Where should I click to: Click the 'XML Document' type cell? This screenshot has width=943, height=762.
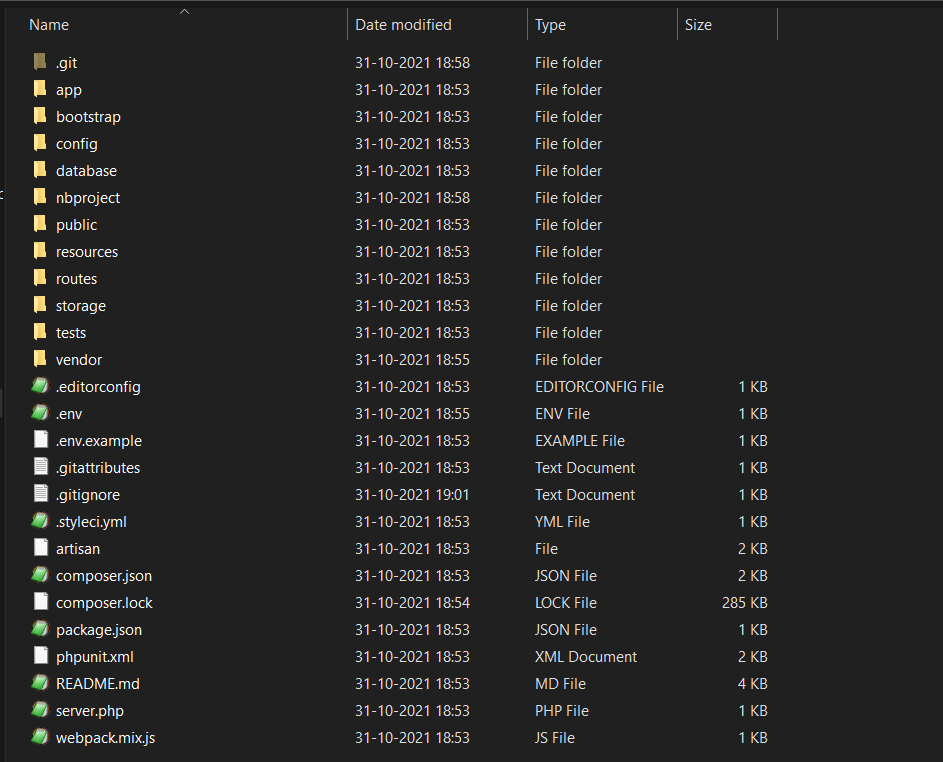click(585, 657)
